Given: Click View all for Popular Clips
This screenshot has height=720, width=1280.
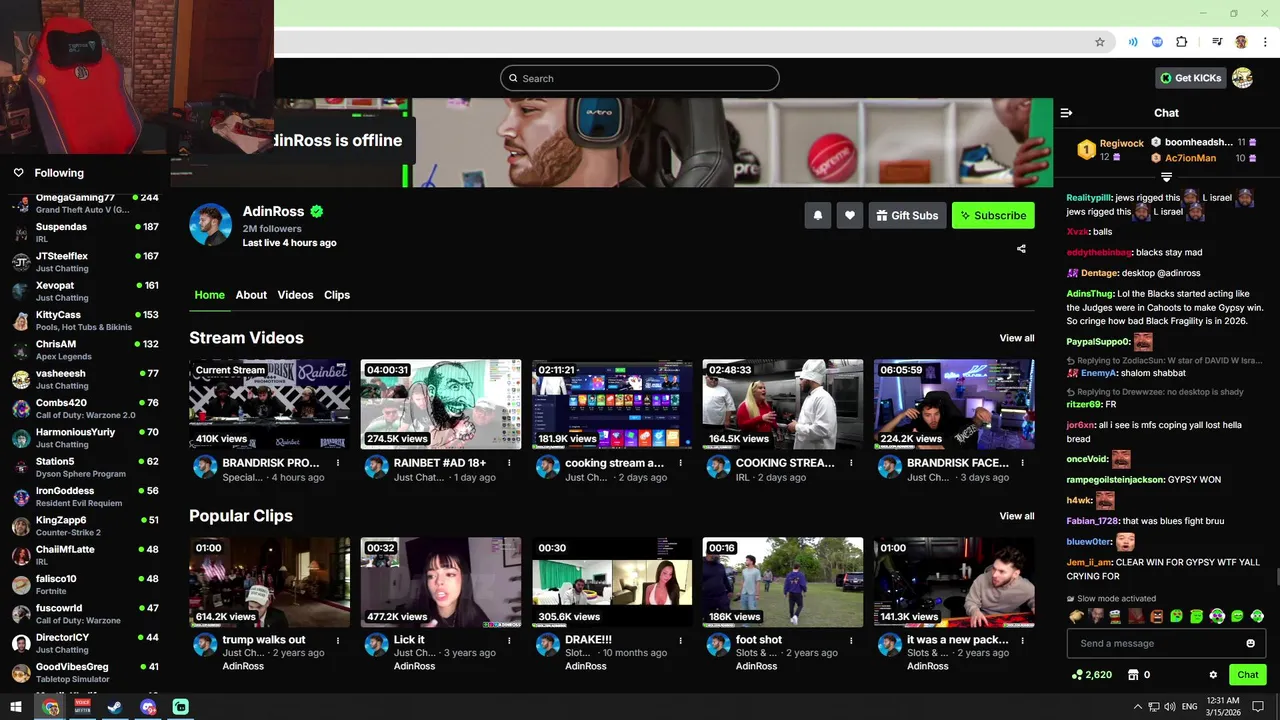Looking at the screenshot, I should pyautogui.click(x=1017, y=516).
